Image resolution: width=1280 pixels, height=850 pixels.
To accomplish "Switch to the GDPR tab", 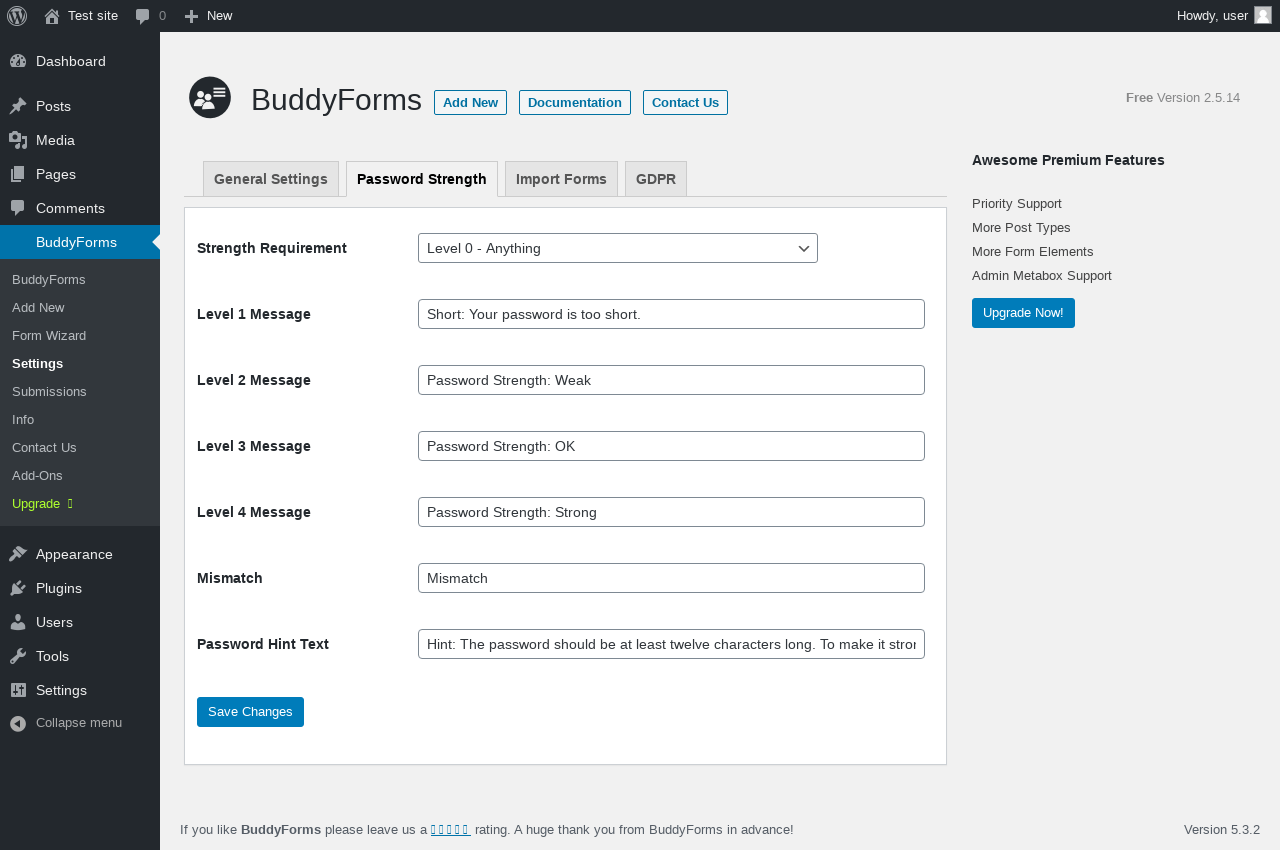I will pos(655,179).
